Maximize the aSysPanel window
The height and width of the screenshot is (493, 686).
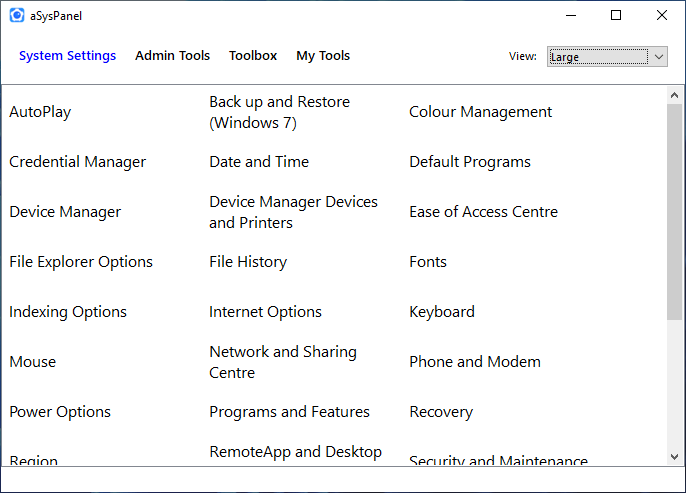point(616,15)
